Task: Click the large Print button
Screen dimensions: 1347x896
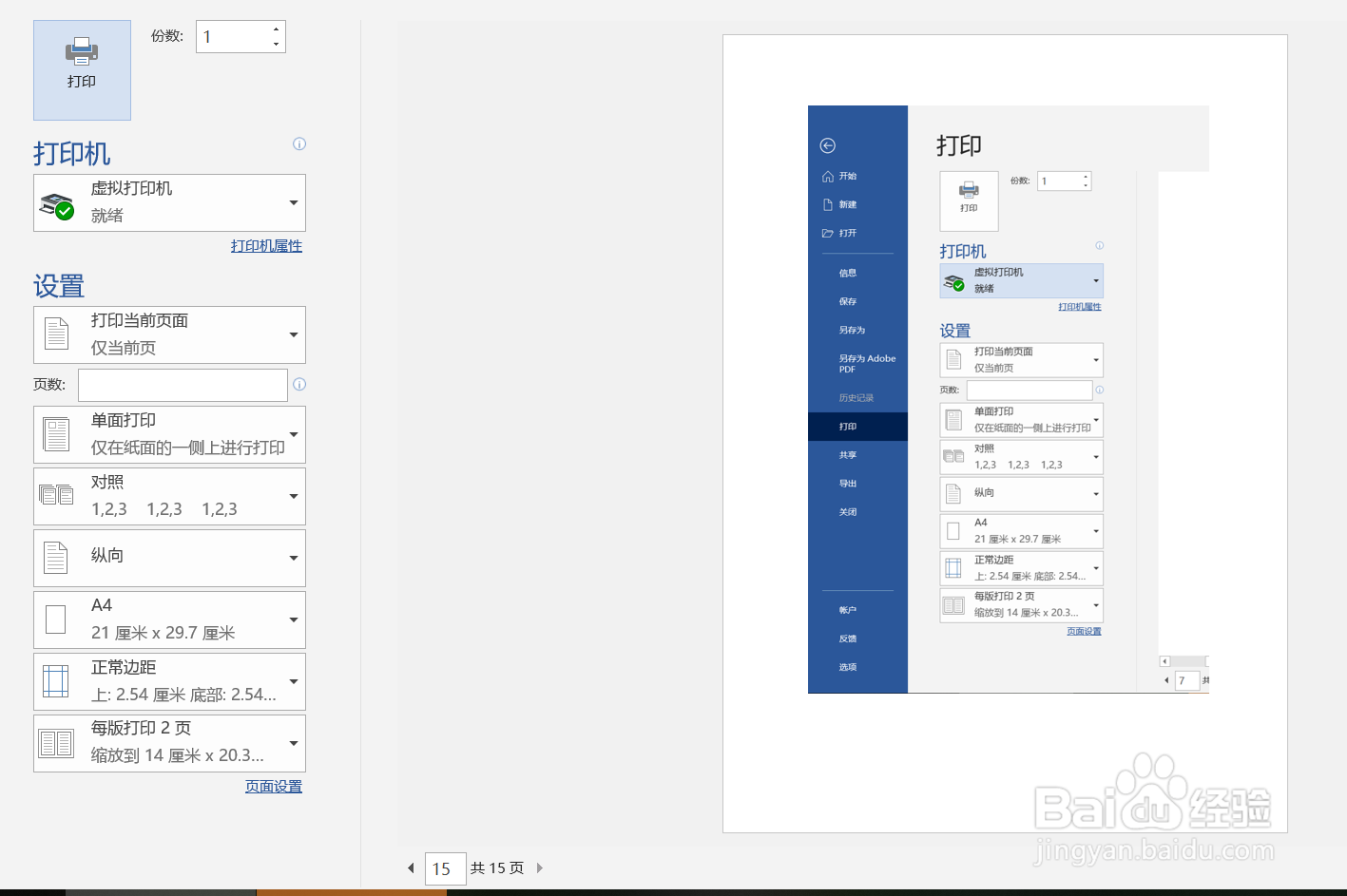Action: (82, 70)
